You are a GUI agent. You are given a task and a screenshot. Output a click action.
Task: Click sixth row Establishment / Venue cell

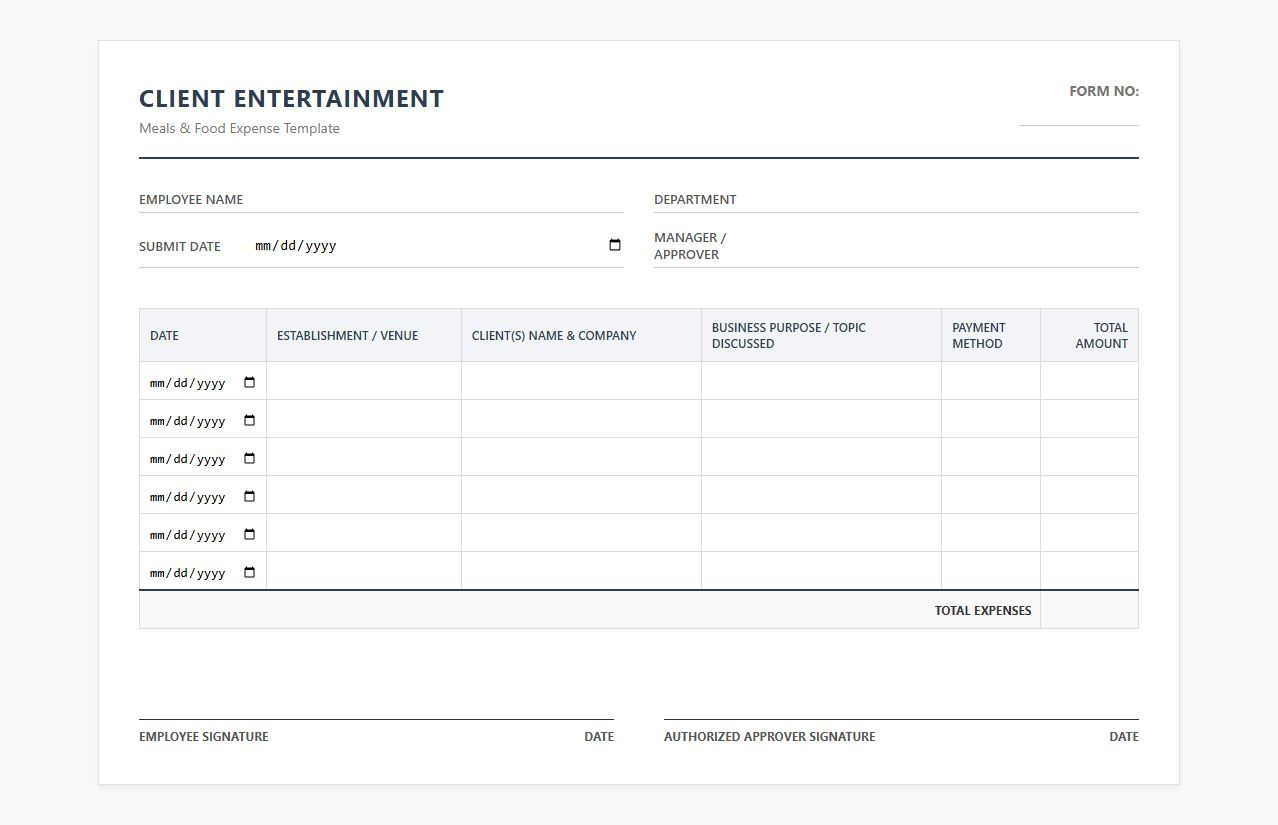364,571
